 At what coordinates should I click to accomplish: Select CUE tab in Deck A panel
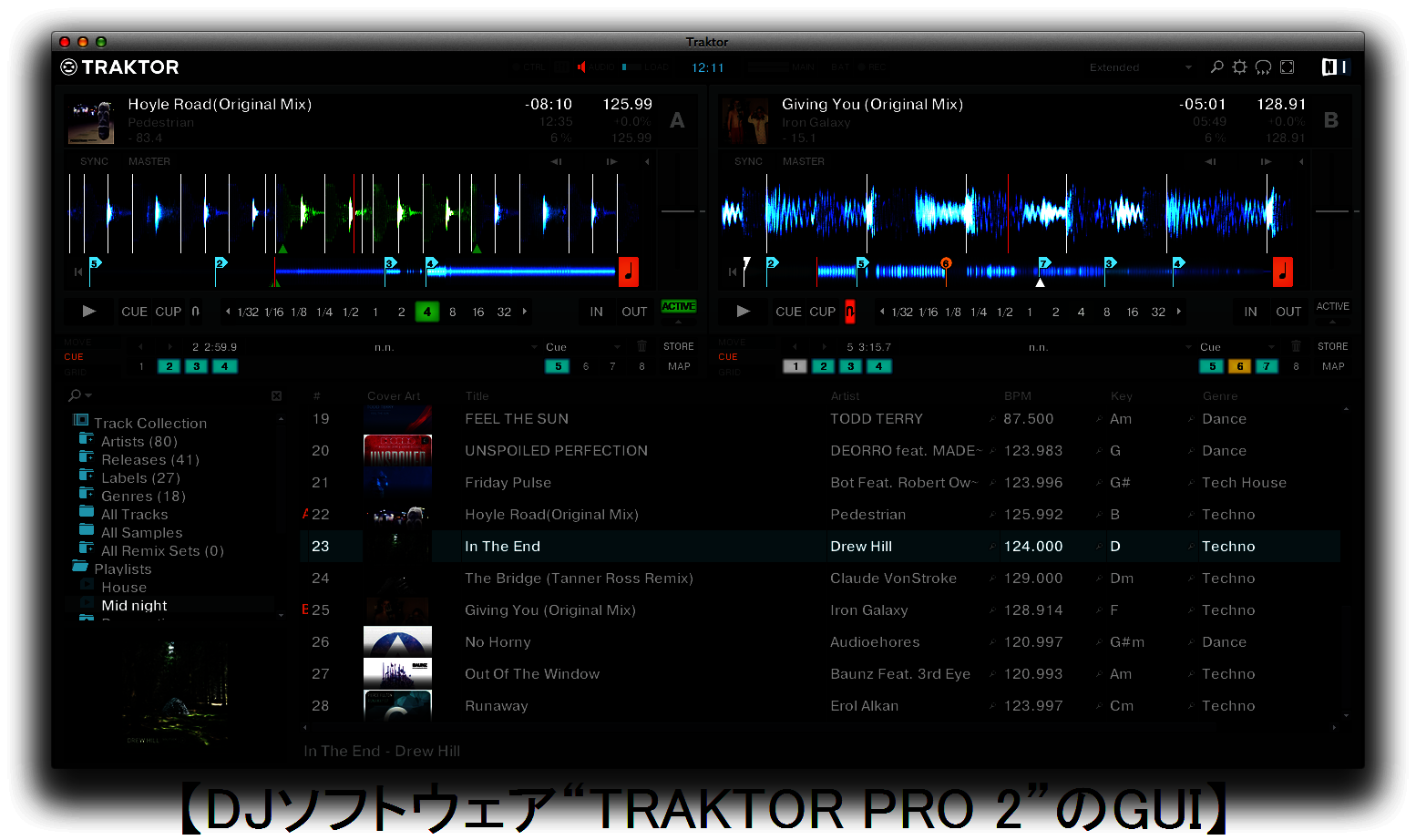click(74, 357)
